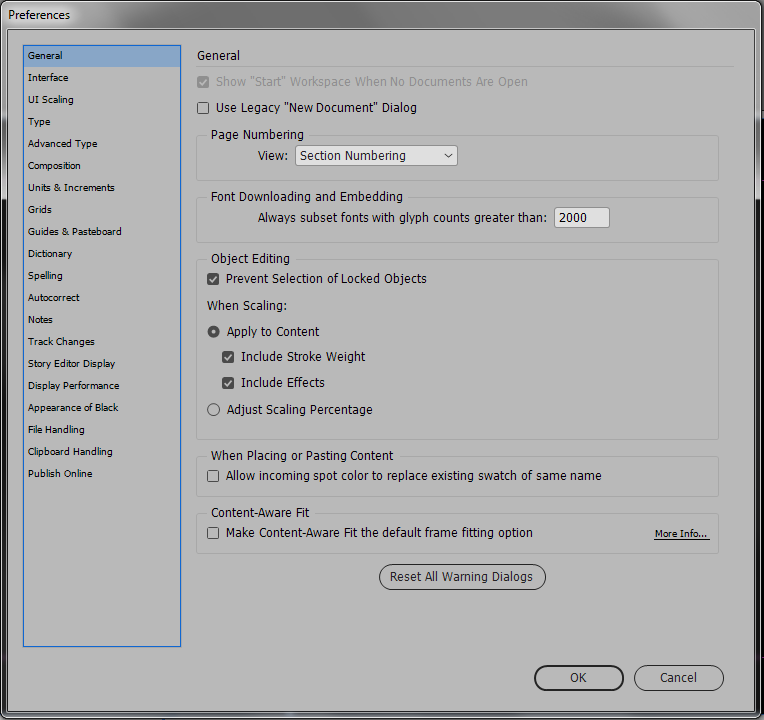Open the Advanced Type category
The height and width of the screenshot is (720, 764).
(x=102, y=144)
